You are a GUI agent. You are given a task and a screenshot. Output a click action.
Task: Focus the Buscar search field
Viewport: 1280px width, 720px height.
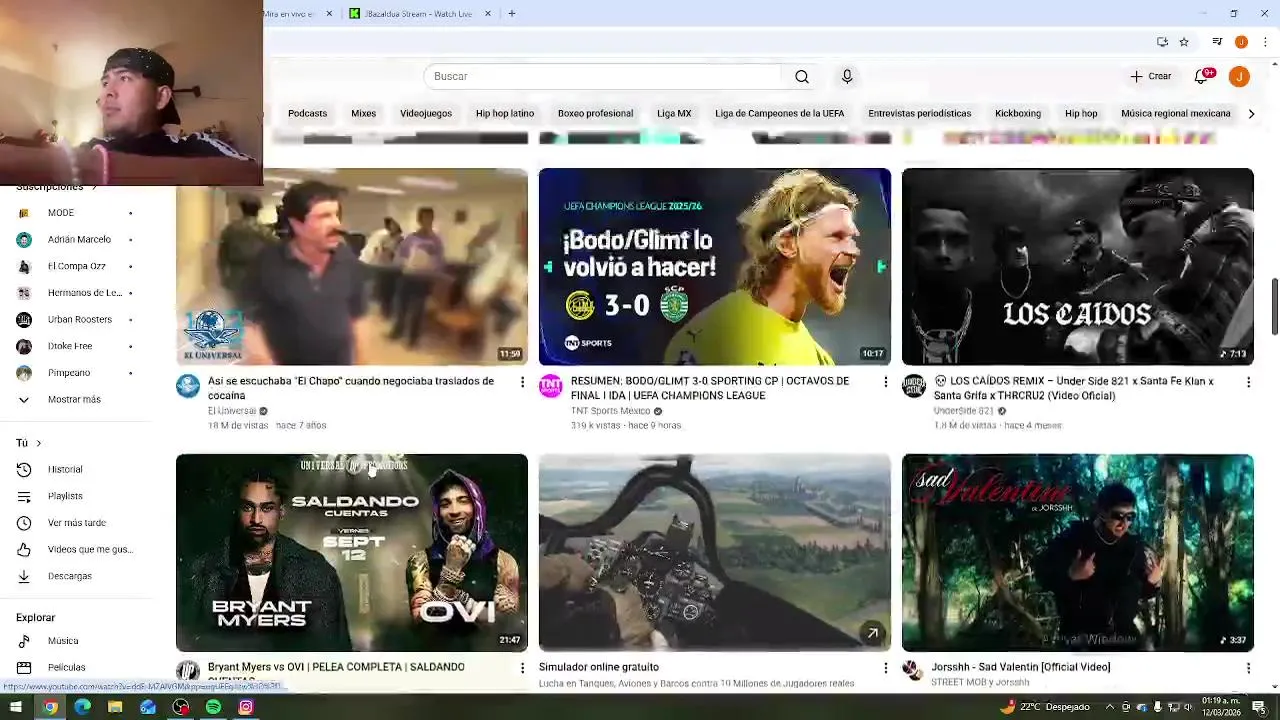[x=603, y=77]
